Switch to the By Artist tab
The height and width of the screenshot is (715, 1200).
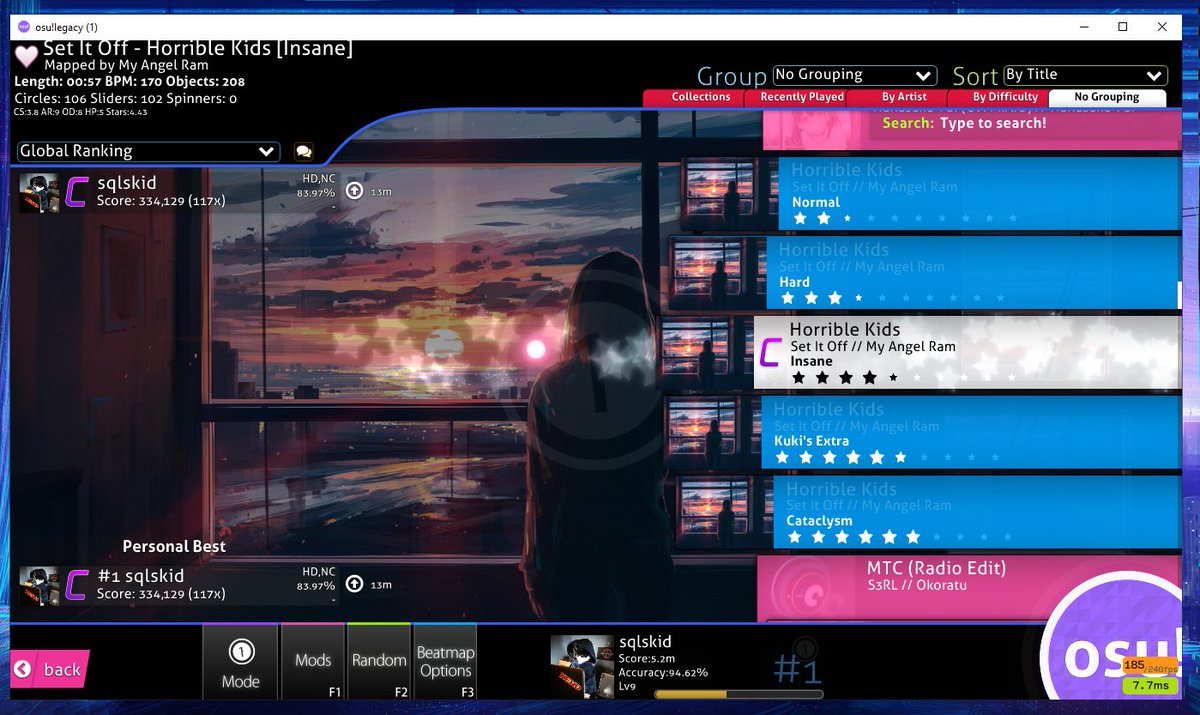click(904, 97)
